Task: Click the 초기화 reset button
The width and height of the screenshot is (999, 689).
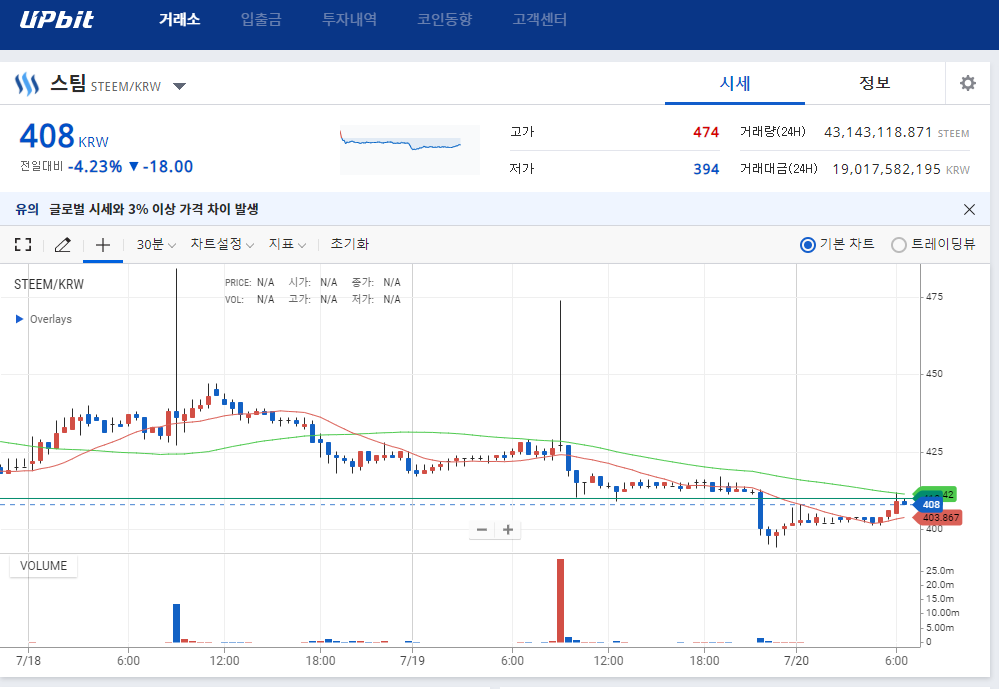Action: pos(350,244)
